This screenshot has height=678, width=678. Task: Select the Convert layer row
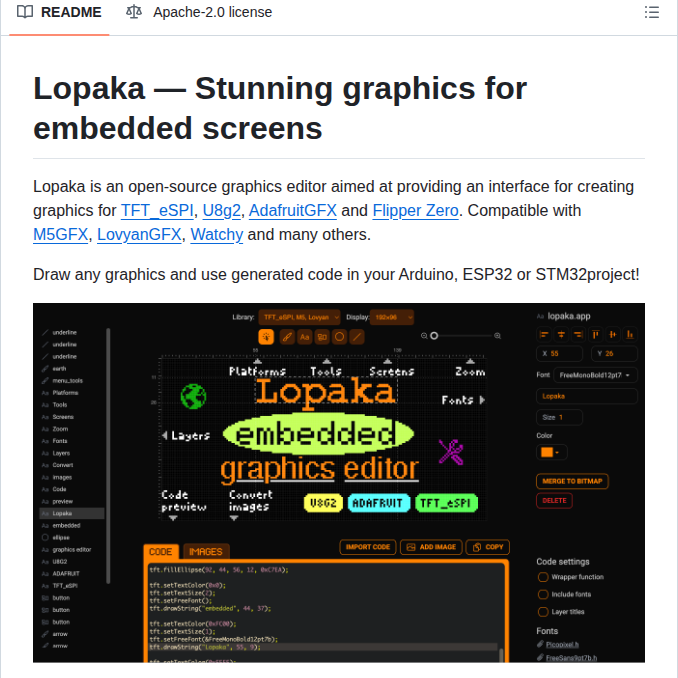pyautogui.click(x=73, y=466)
